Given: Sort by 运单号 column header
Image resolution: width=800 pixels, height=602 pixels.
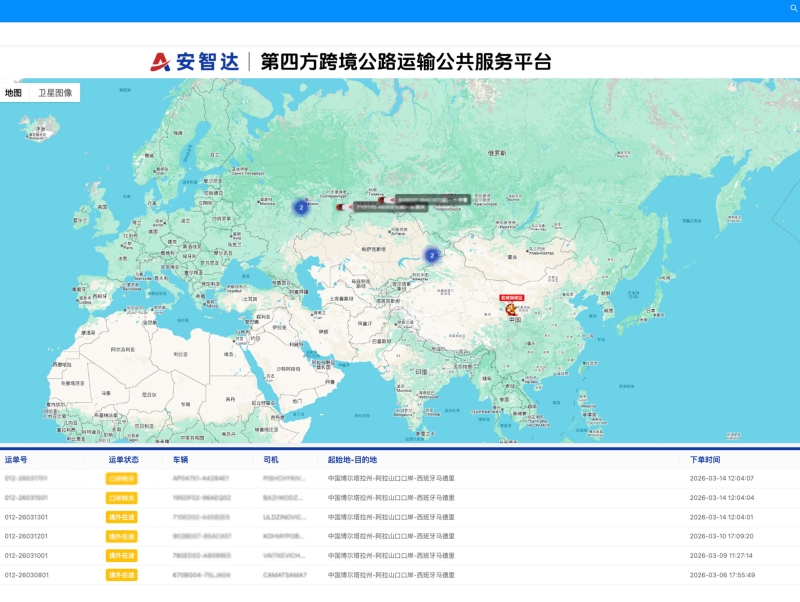Looking at the screenshot, I should tap(16, 460).
